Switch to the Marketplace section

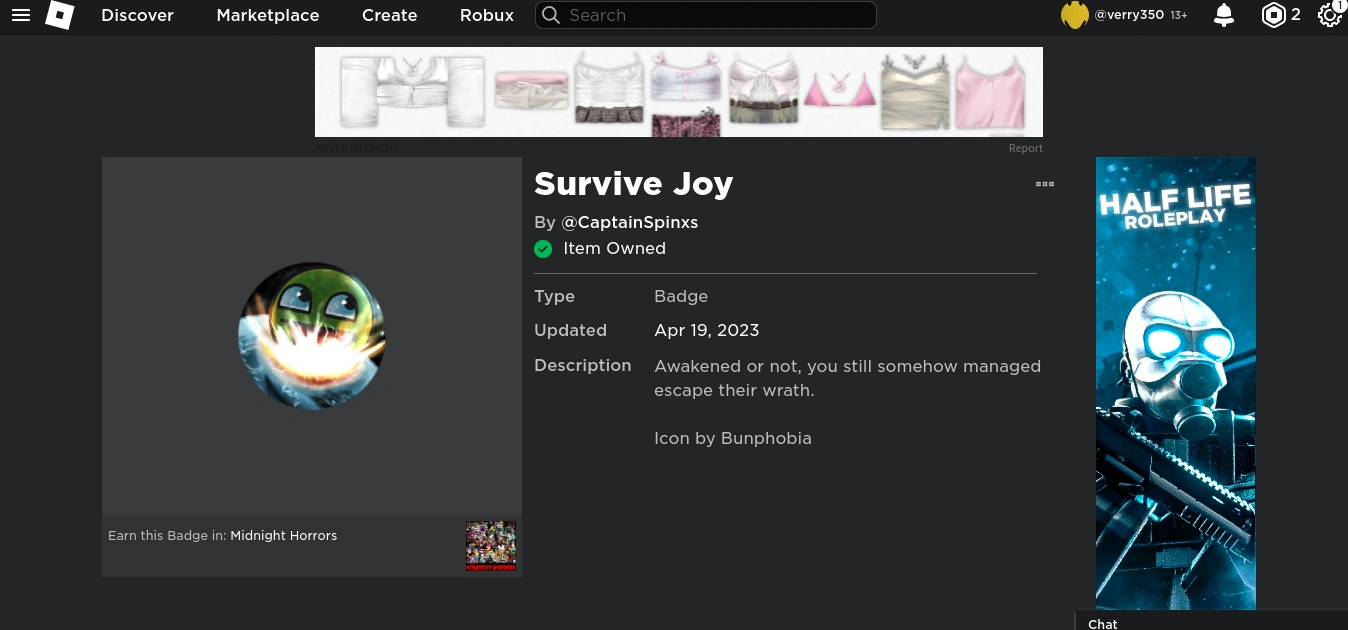coord(267,15)
